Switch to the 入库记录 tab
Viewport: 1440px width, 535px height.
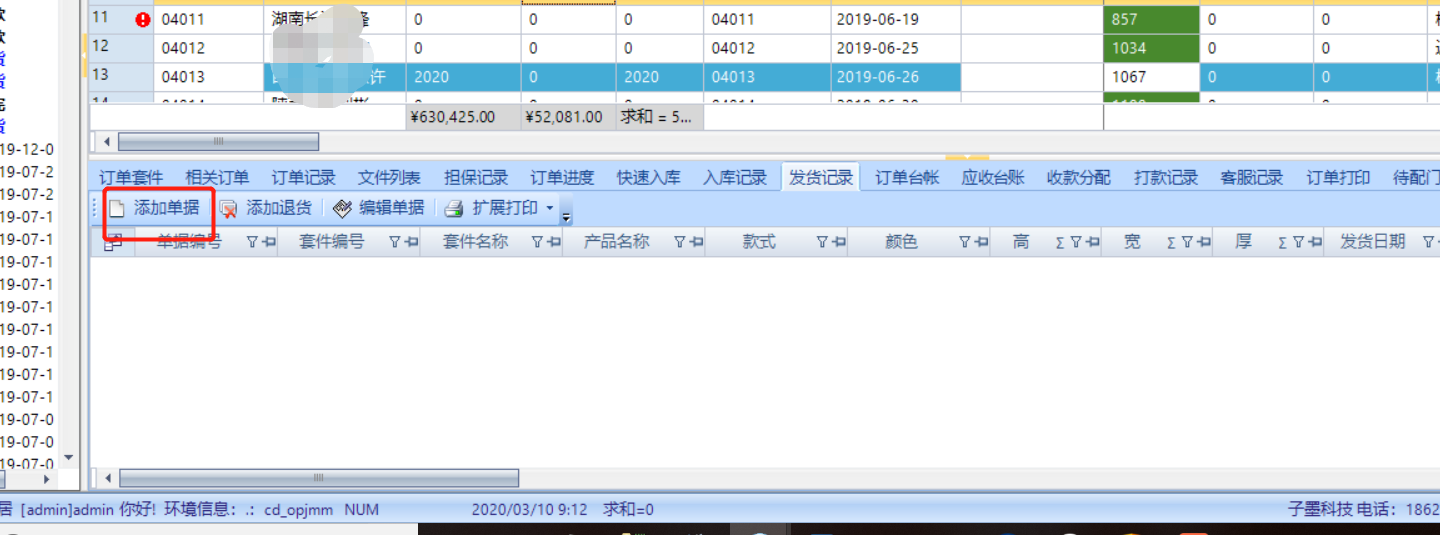point(735,178)
